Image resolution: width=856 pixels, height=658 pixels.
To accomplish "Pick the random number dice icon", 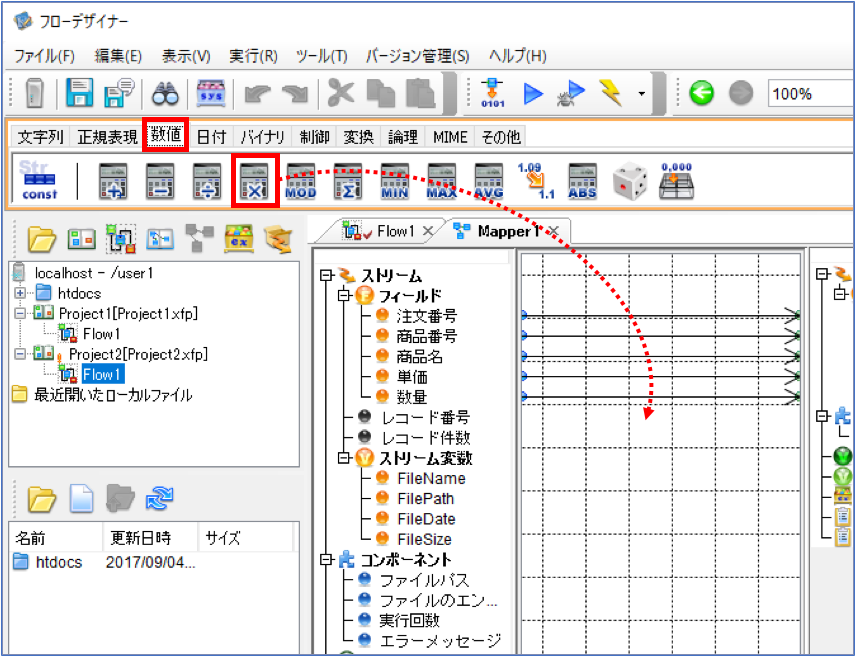I will point(630,181).
